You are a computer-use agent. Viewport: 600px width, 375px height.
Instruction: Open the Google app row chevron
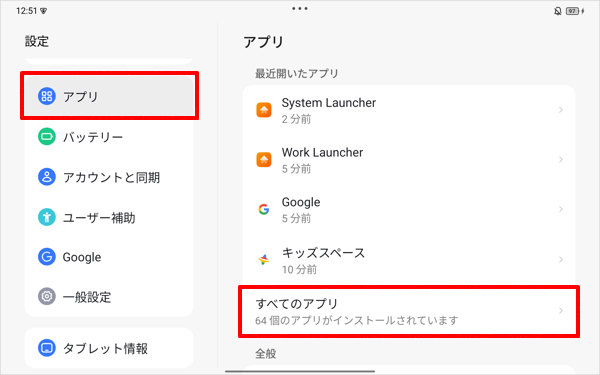561,209
